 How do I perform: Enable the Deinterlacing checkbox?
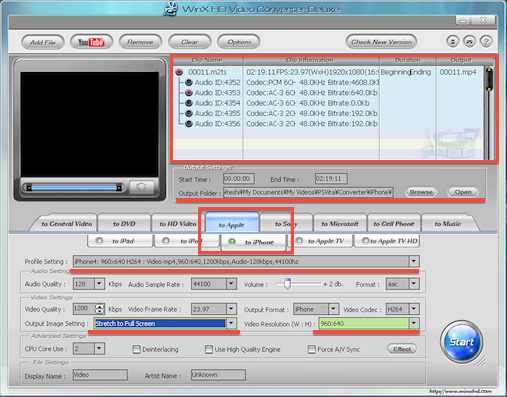click(136, 349)
